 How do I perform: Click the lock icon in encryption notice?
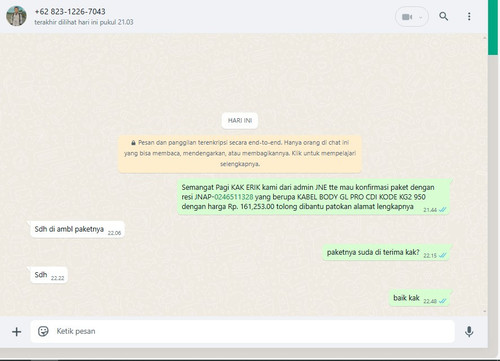(x=133, y=143)
